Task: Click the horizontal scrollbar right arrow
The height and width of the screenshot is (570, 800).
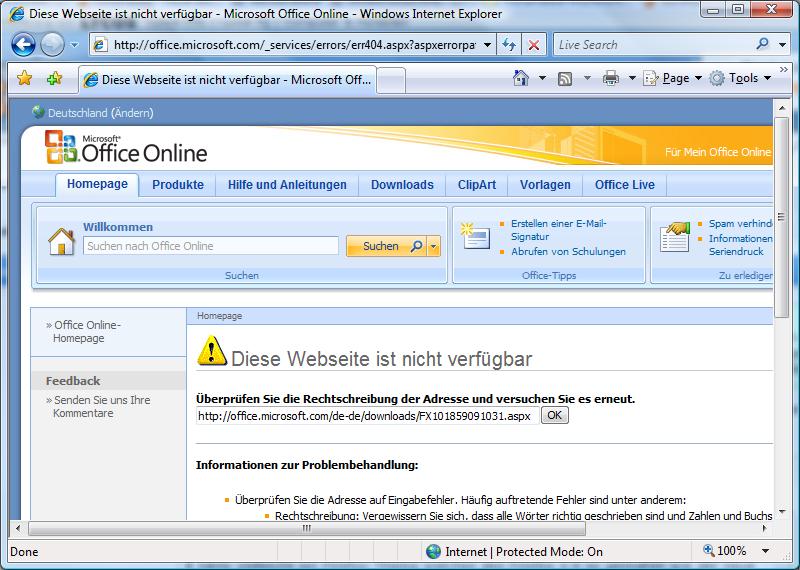Action: [765, 528]
